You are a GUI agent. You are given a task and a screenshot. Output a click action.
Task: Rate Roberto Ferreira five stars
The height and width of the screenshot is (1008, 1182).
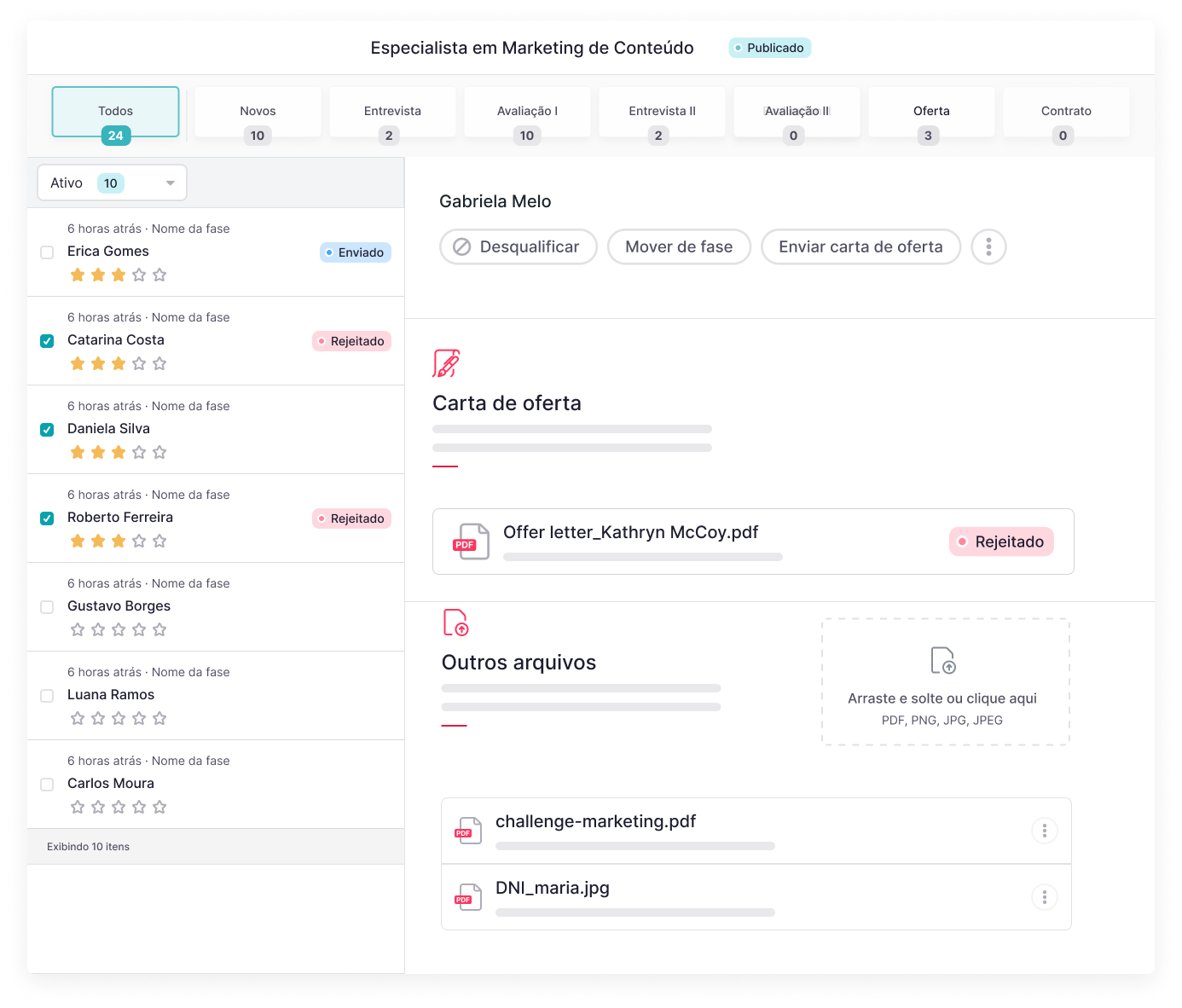159,541
